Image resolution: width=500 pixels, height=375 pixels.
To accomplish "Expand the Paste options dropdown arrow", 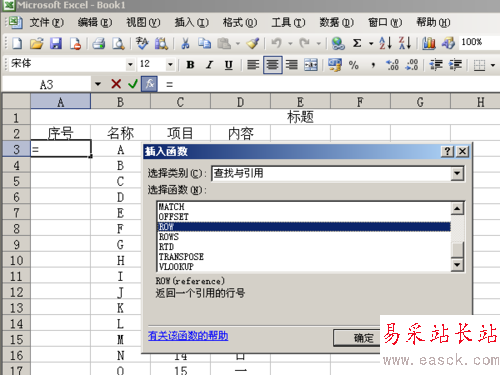I will [x=238, y=44].
